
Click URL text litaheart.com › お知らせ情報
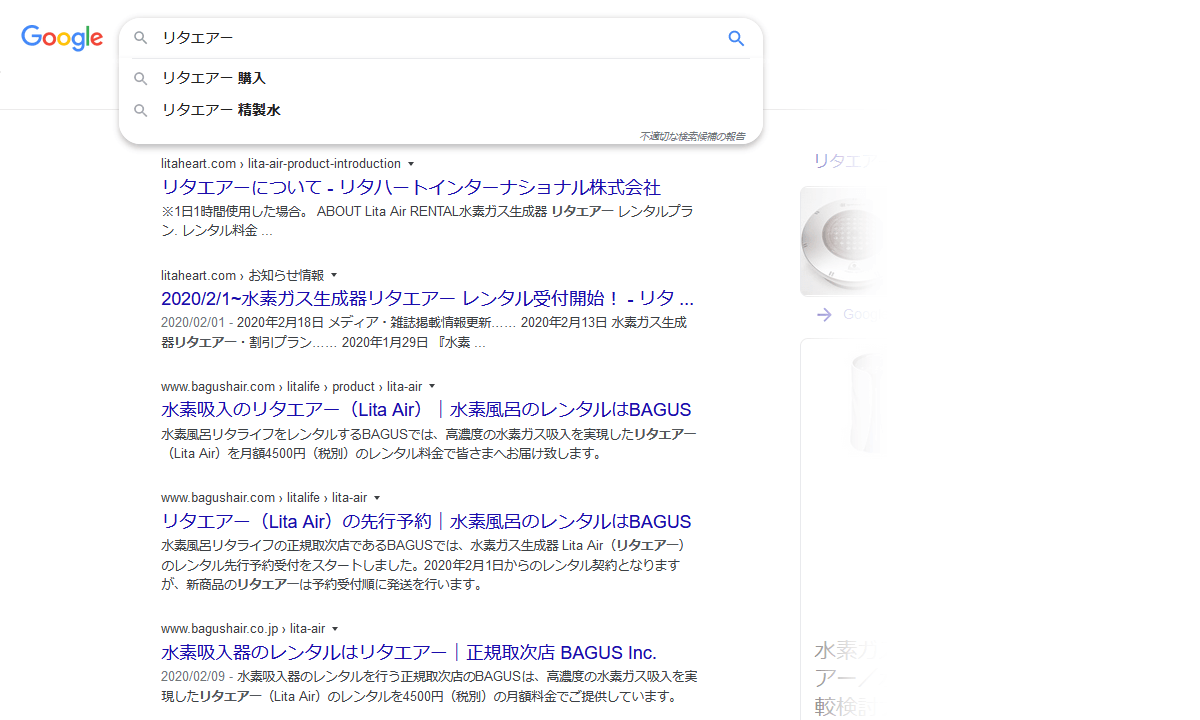[x=242, y=275]
